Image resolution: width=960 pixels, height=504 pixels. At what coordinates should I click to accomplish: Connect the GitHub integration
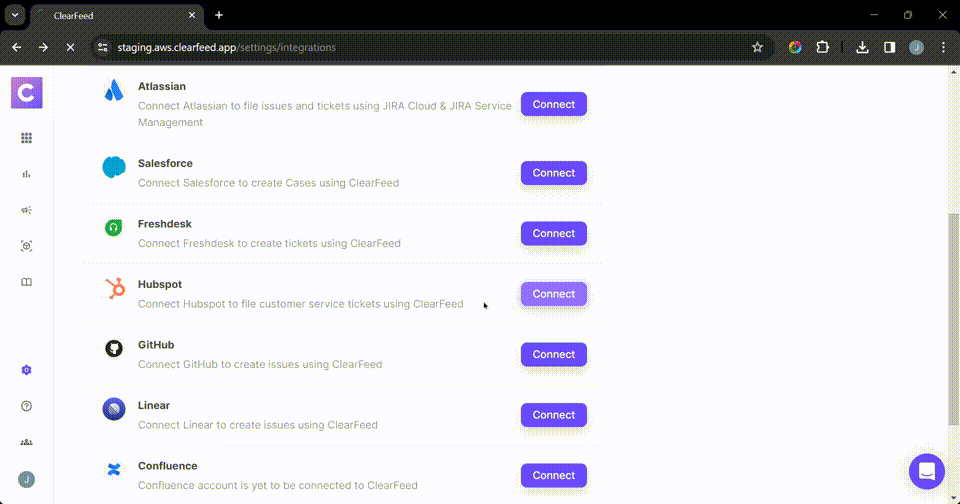click(x=553, y=354)
